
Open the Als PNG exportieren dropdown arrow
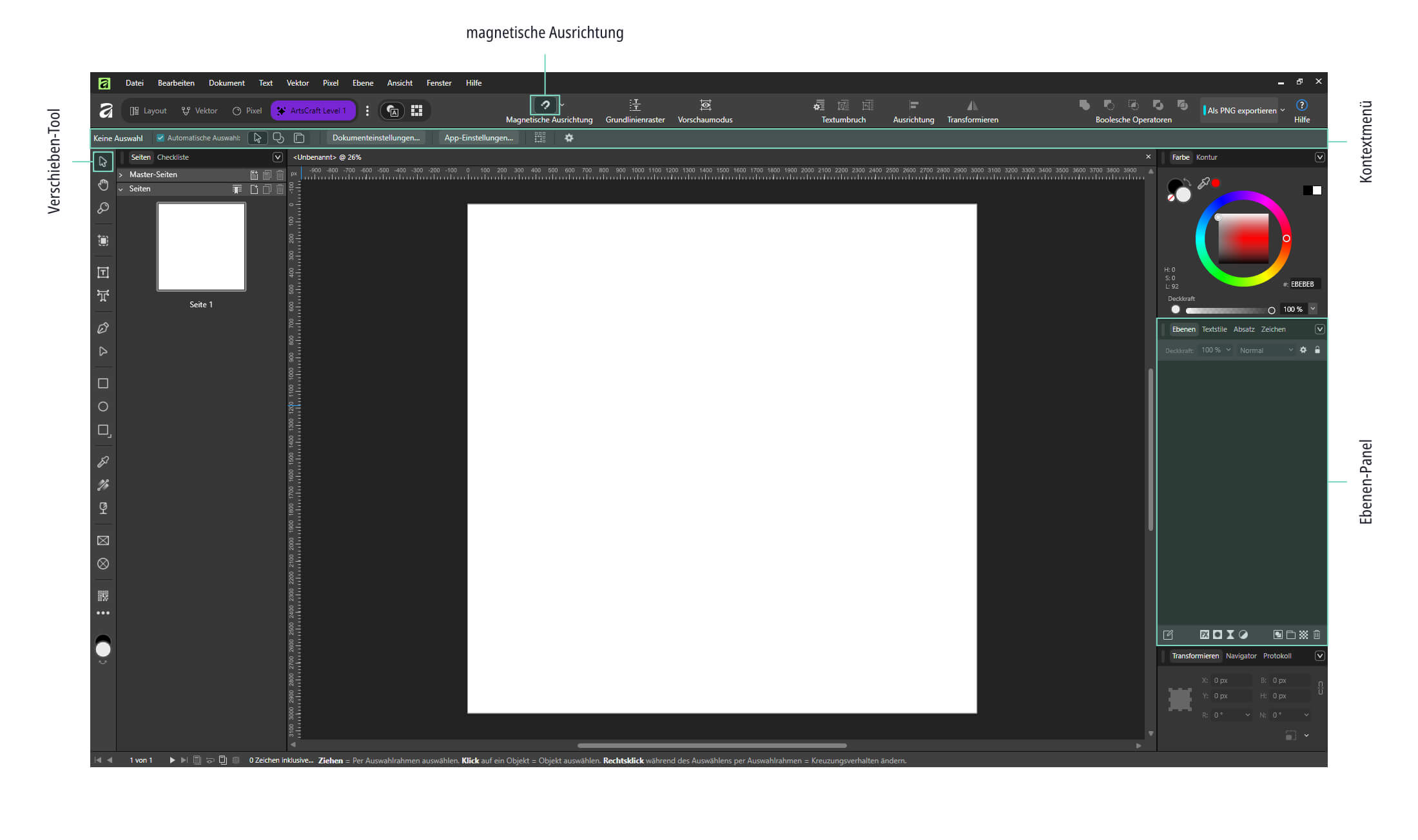pos(1283,111)
